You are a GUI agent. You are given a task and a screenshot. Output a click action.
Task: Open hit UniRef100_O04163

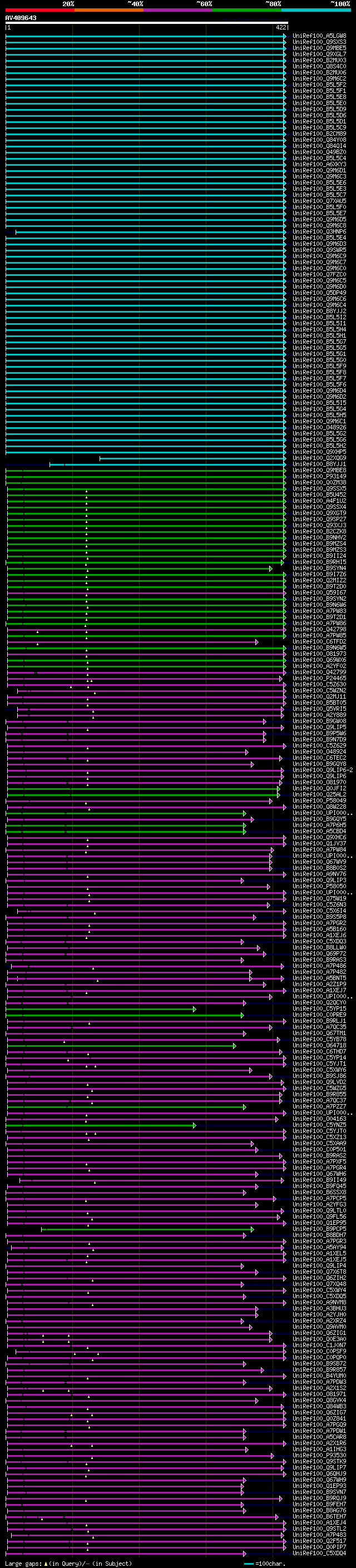319,1119
